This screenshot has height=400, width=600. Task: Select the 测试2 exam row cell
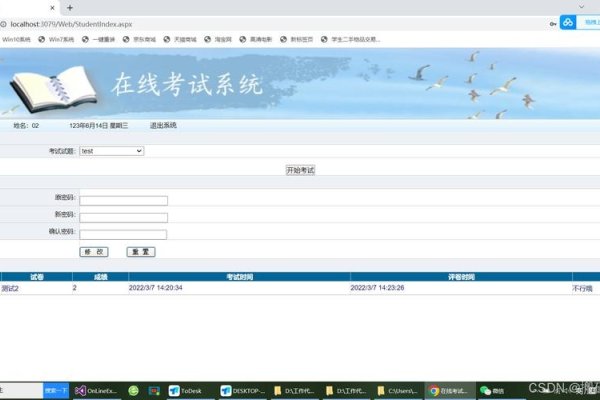(10, 289)
